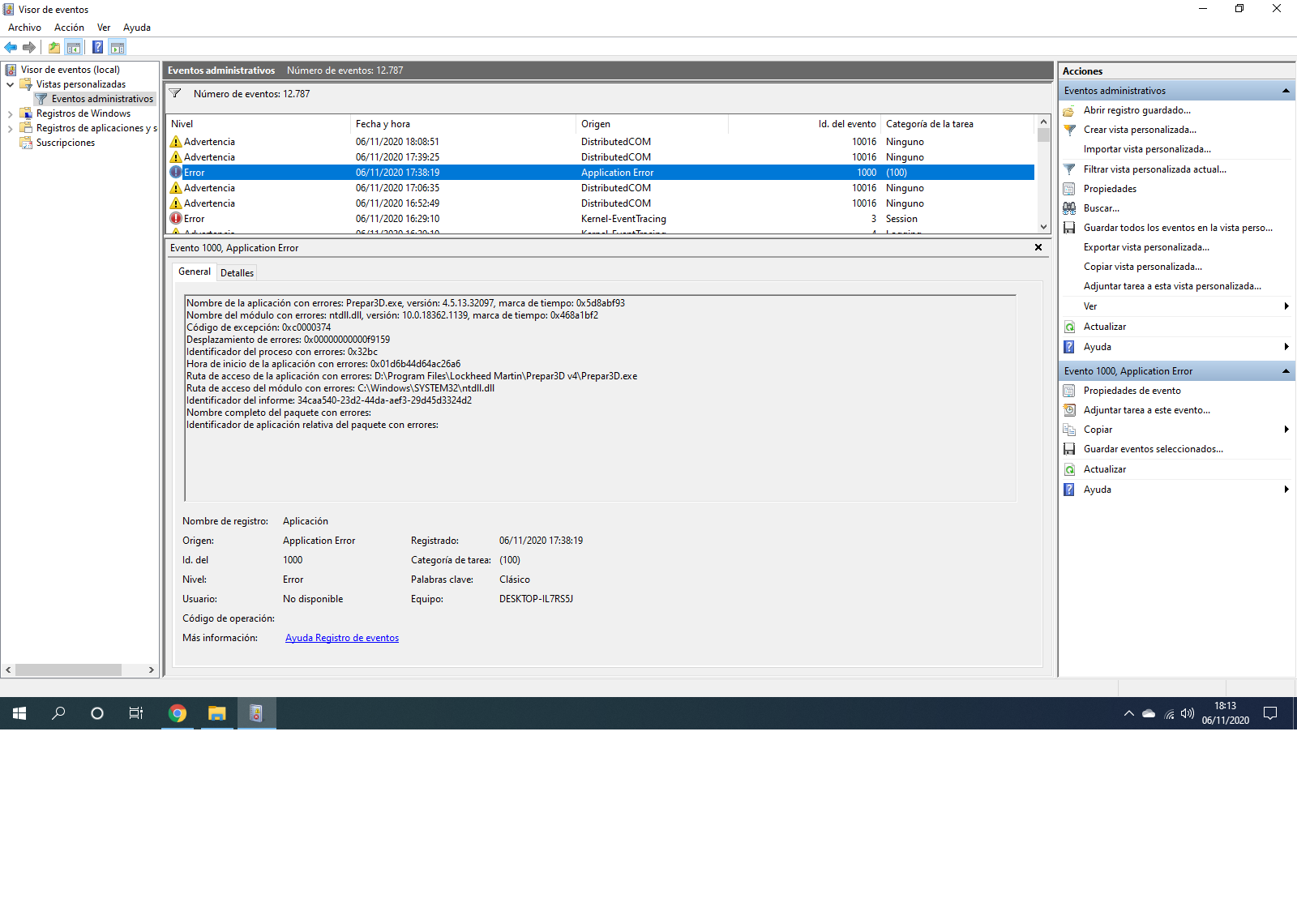This screenshot has height=924, width=1297.
Task: Expand the Registros de aplicaciones y servicios node
Action: click(x=10, y=128)
